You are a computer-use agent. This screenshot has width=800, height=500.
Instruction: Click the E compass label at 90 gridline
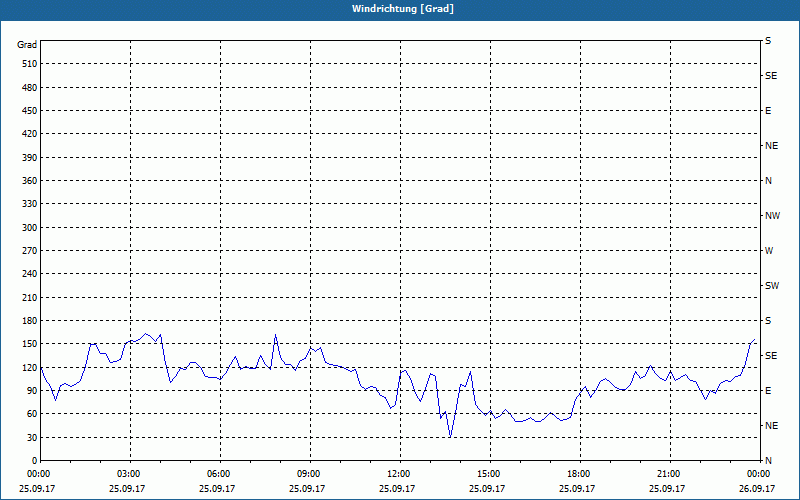point(768,390)
